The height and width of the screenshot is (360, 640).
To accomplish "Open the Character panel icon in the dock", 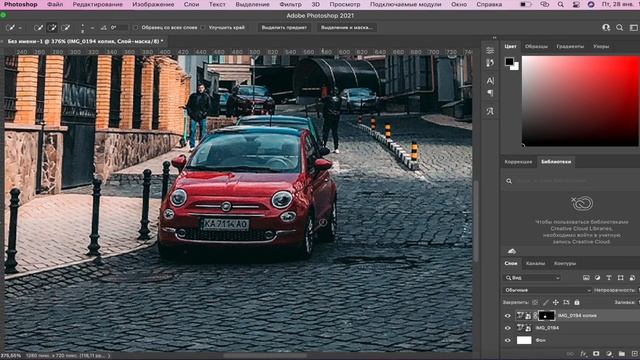I will 490,80.
